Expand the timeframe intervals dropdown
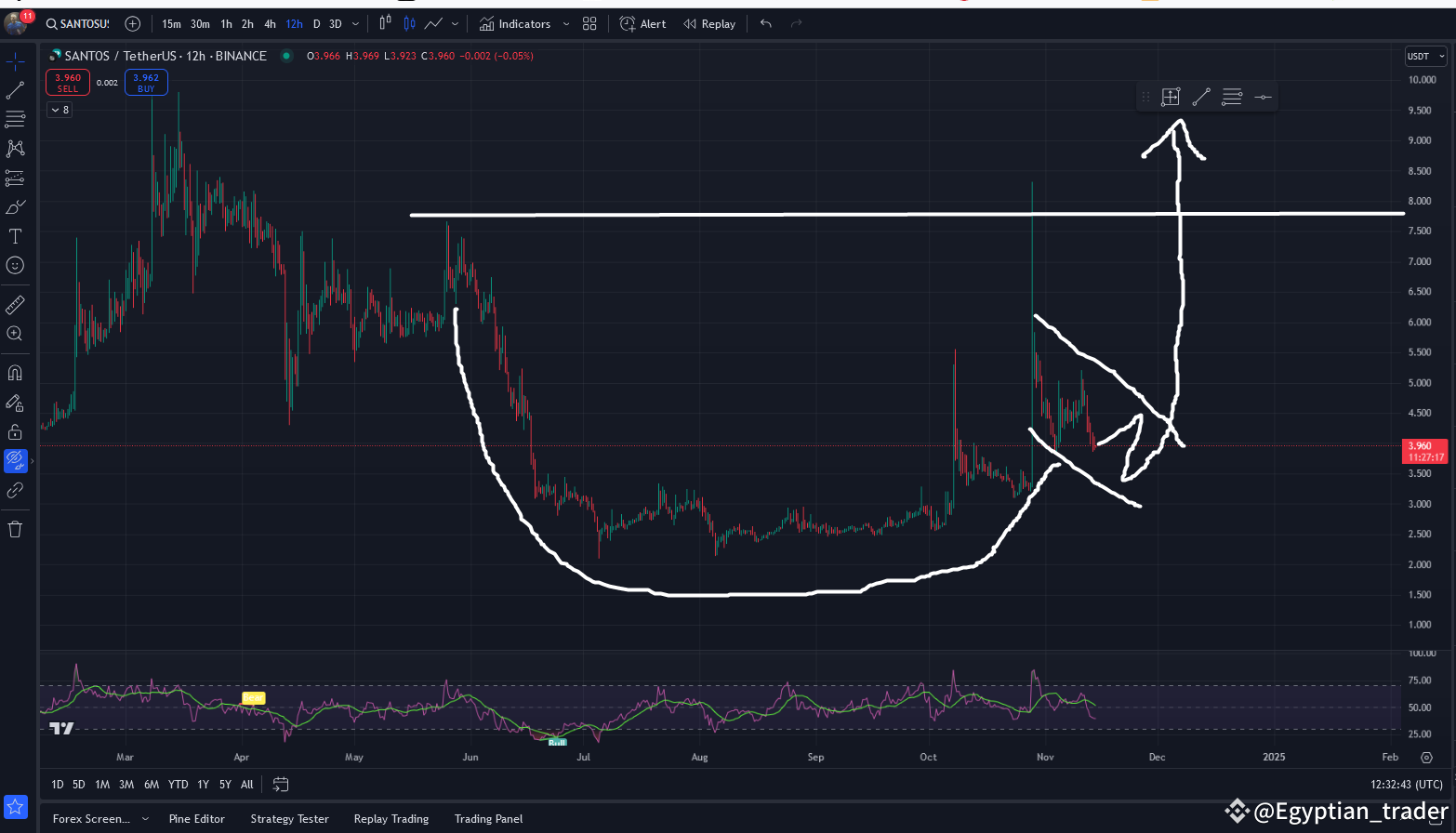This screenshot has width=1456, height=833. 354,23
